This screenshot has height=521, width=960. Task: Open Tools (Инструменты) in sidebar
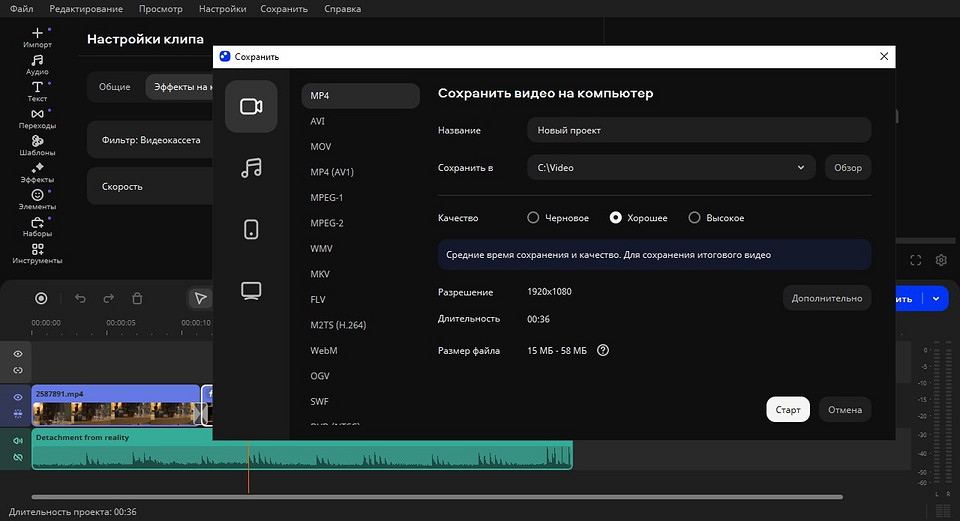tap(37, 253)
